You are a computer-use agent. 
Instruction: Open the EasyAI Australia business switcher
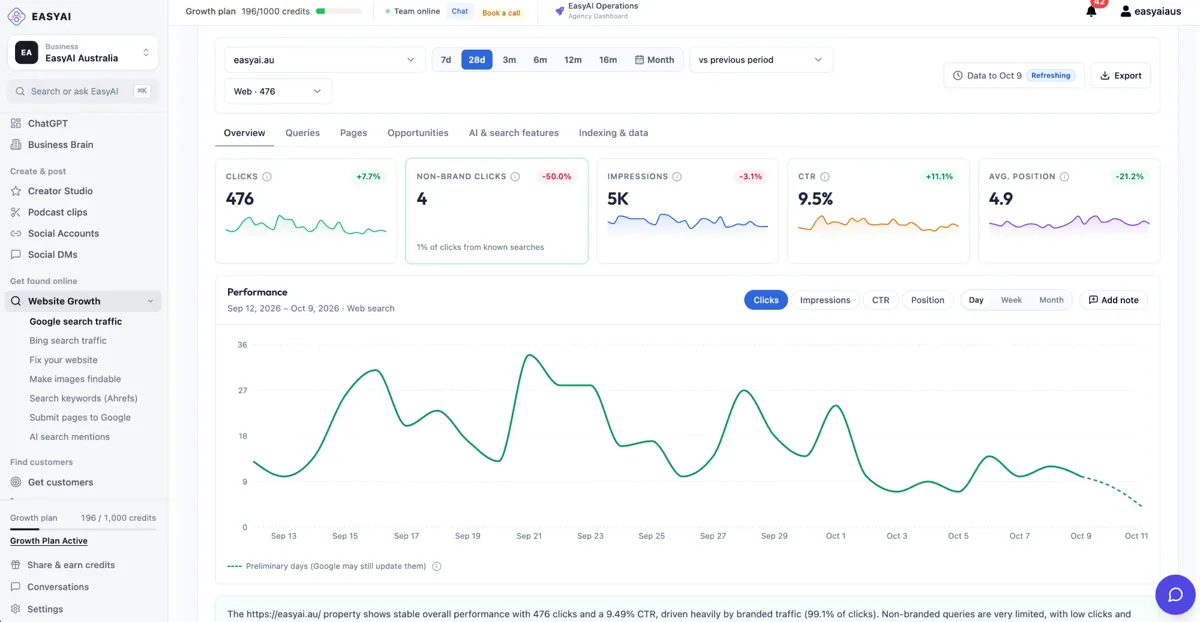pos(83,53)
